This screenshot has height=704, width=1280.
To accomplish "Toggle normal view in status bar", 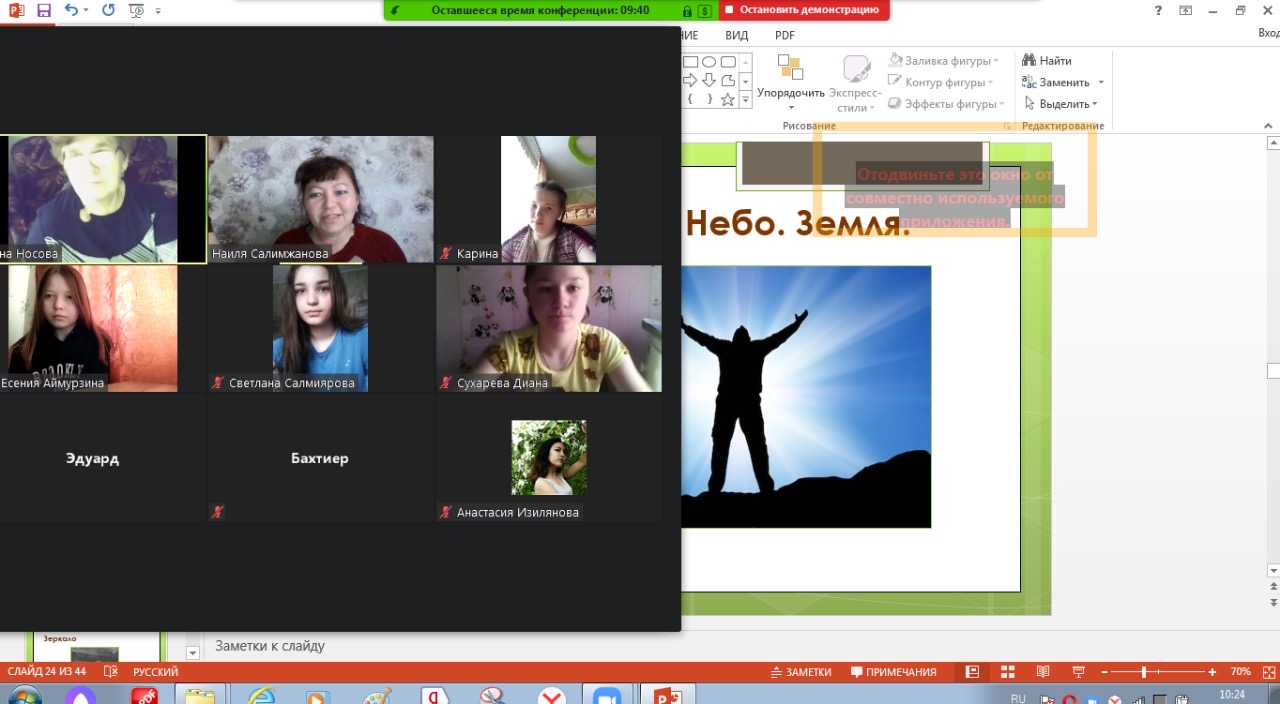I will [x=971, y=672].
